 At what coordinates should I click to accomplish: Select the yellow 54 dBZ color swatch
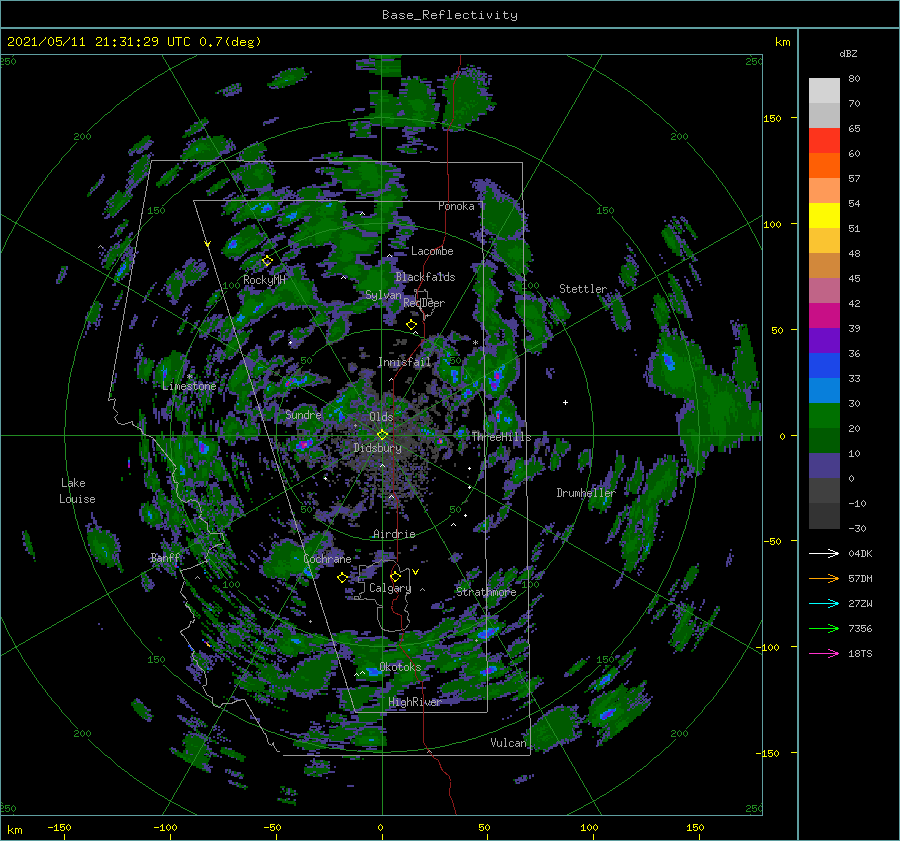pos(824,215)
